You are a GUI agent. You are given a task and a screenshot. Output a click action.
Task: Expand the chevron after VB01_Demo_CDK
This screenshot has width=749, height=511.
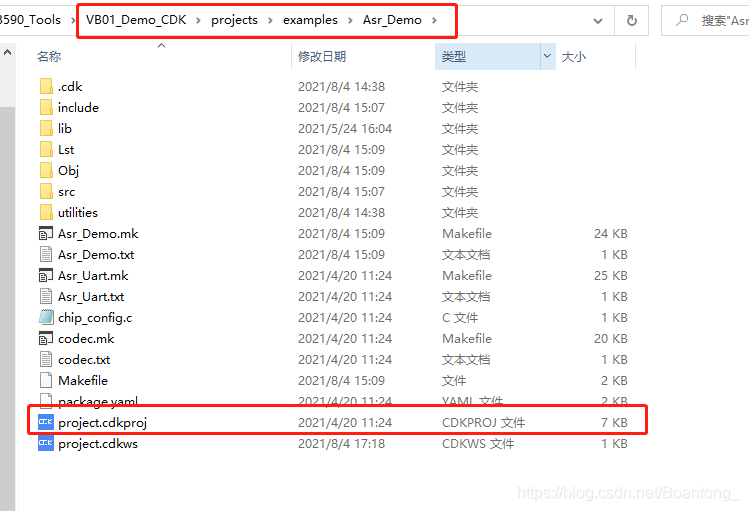click(x=198, y=21)
